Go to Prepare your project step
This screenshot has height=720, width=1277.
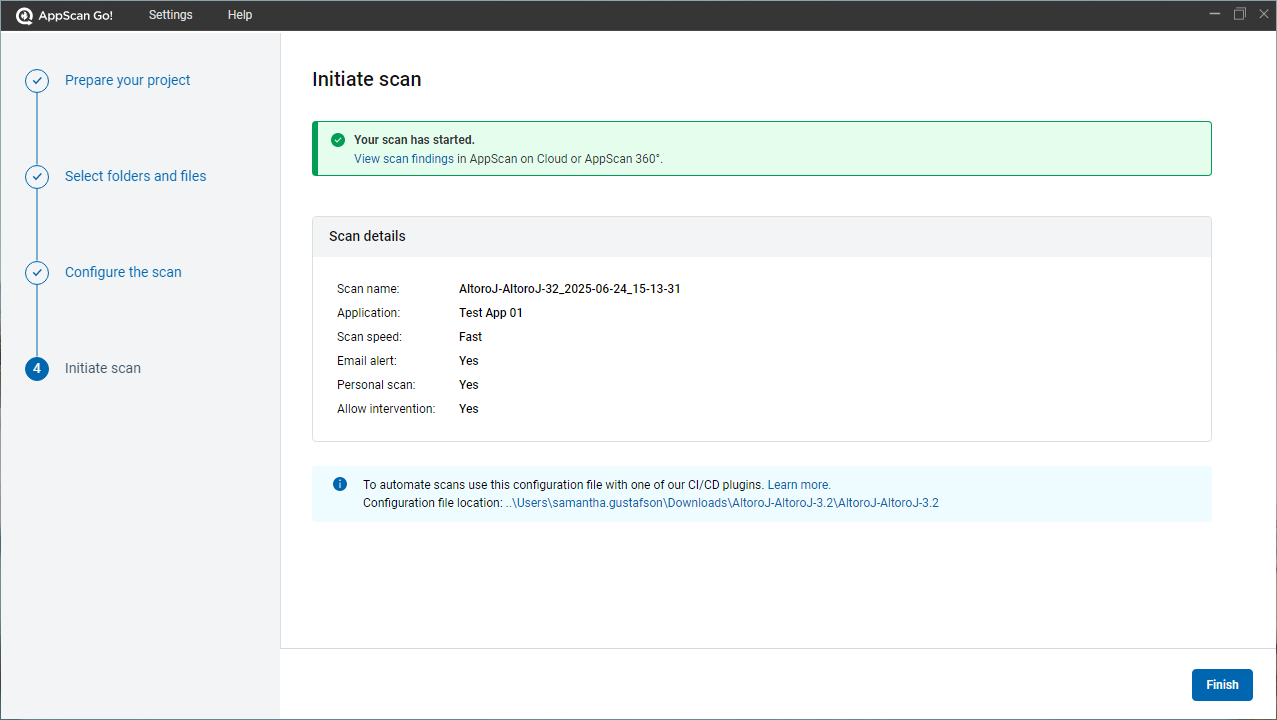point(127,80)
